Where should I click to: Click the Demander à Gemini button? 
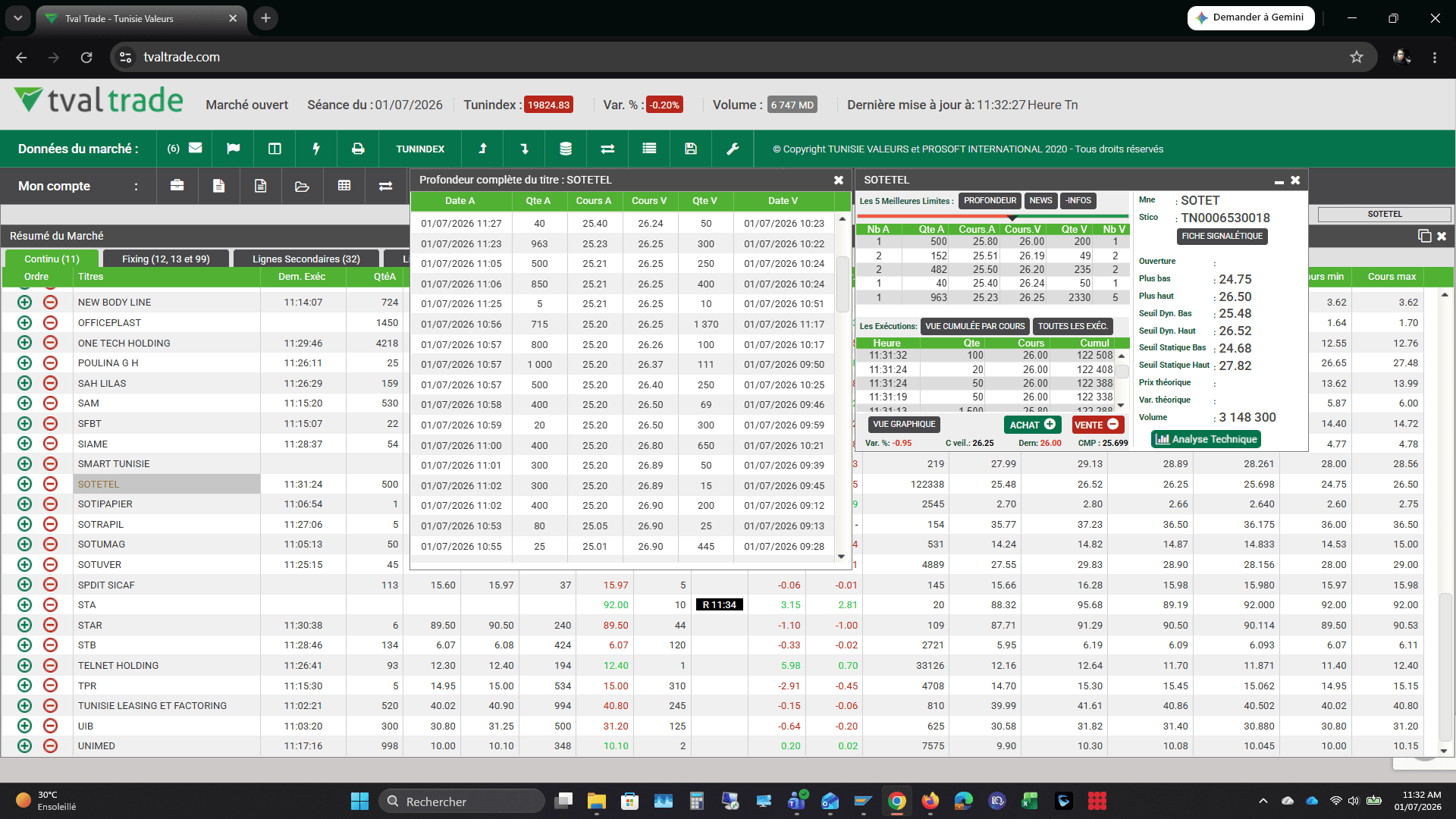coord(1250,17)
